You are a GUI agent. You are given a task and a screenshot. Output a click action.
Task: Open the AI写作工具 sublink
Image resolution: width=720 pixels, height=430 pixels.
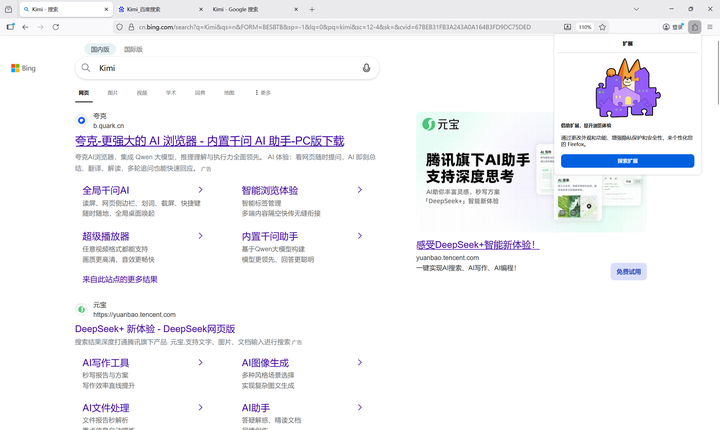[x=106, y=363]
